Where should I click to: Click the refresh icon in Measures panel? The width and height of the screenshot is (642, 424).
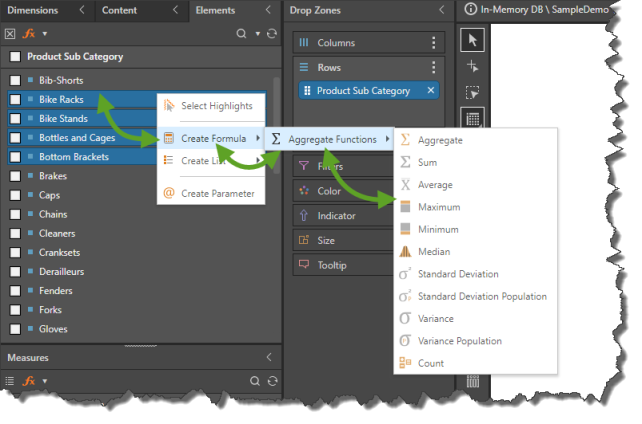(x=271, y=380)
